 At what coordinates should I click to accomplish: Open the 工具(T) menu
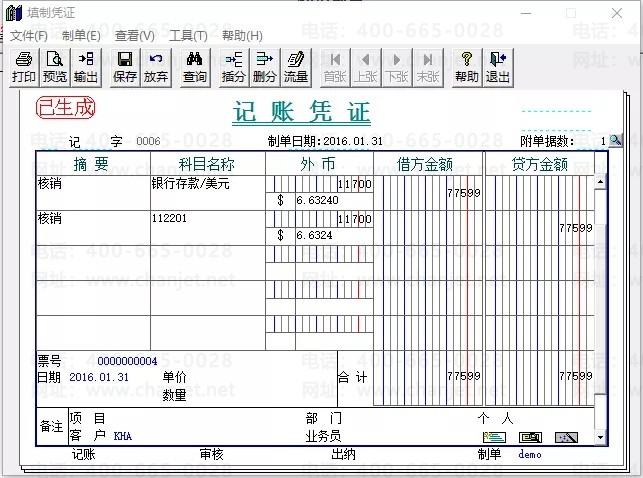[x=188, y=36]
